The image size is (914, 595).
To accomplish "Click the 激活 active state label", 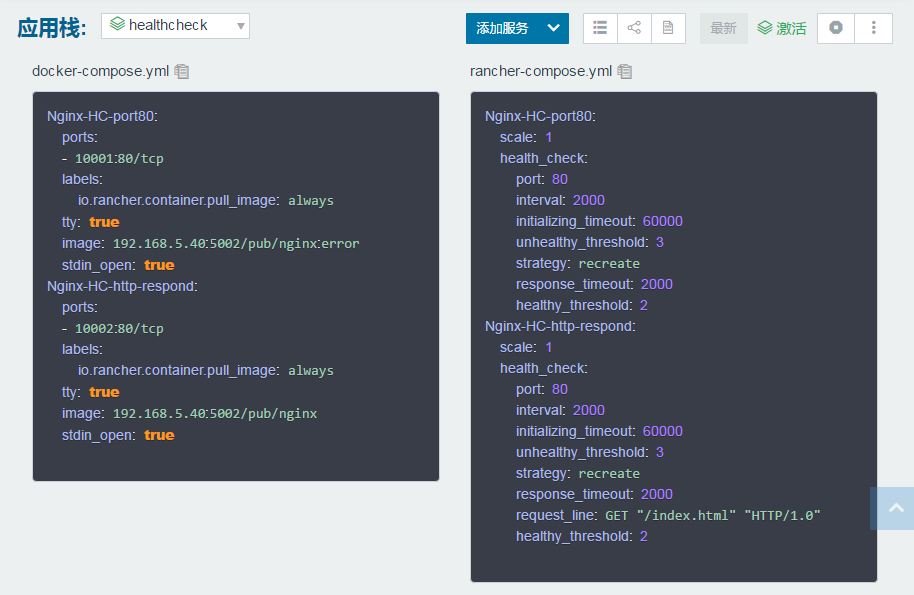I will click(781, 28).
